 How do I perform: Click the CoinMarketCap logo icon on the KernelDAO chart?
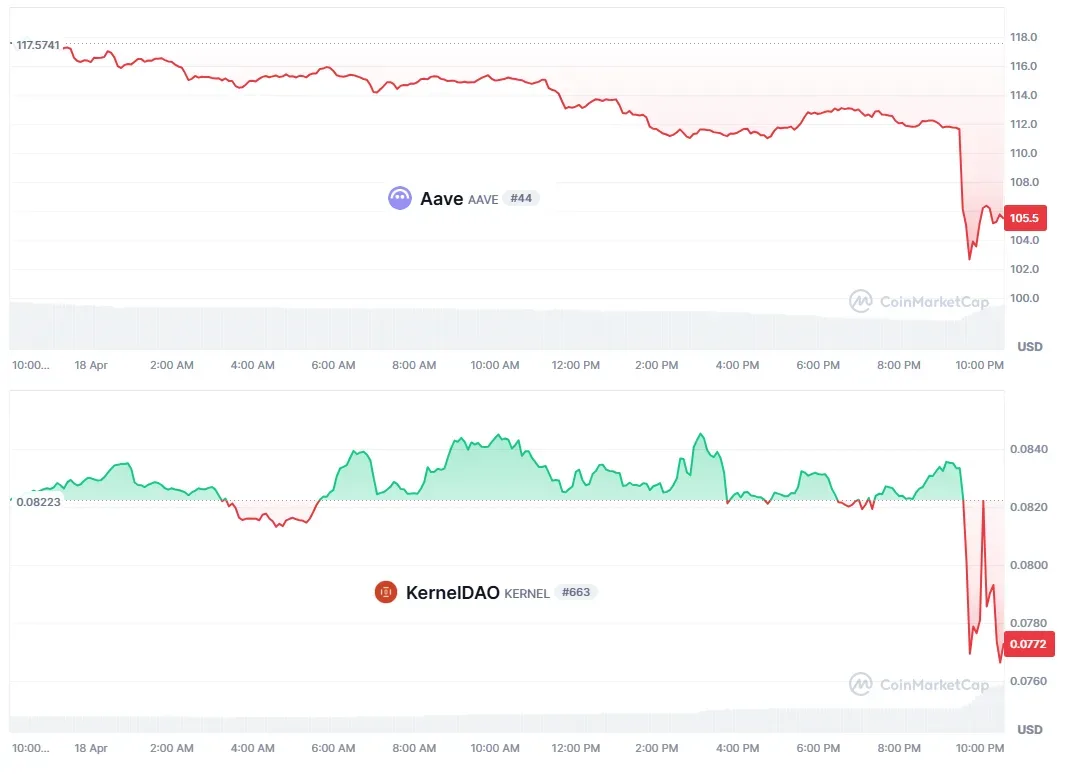tap(860, 684)
